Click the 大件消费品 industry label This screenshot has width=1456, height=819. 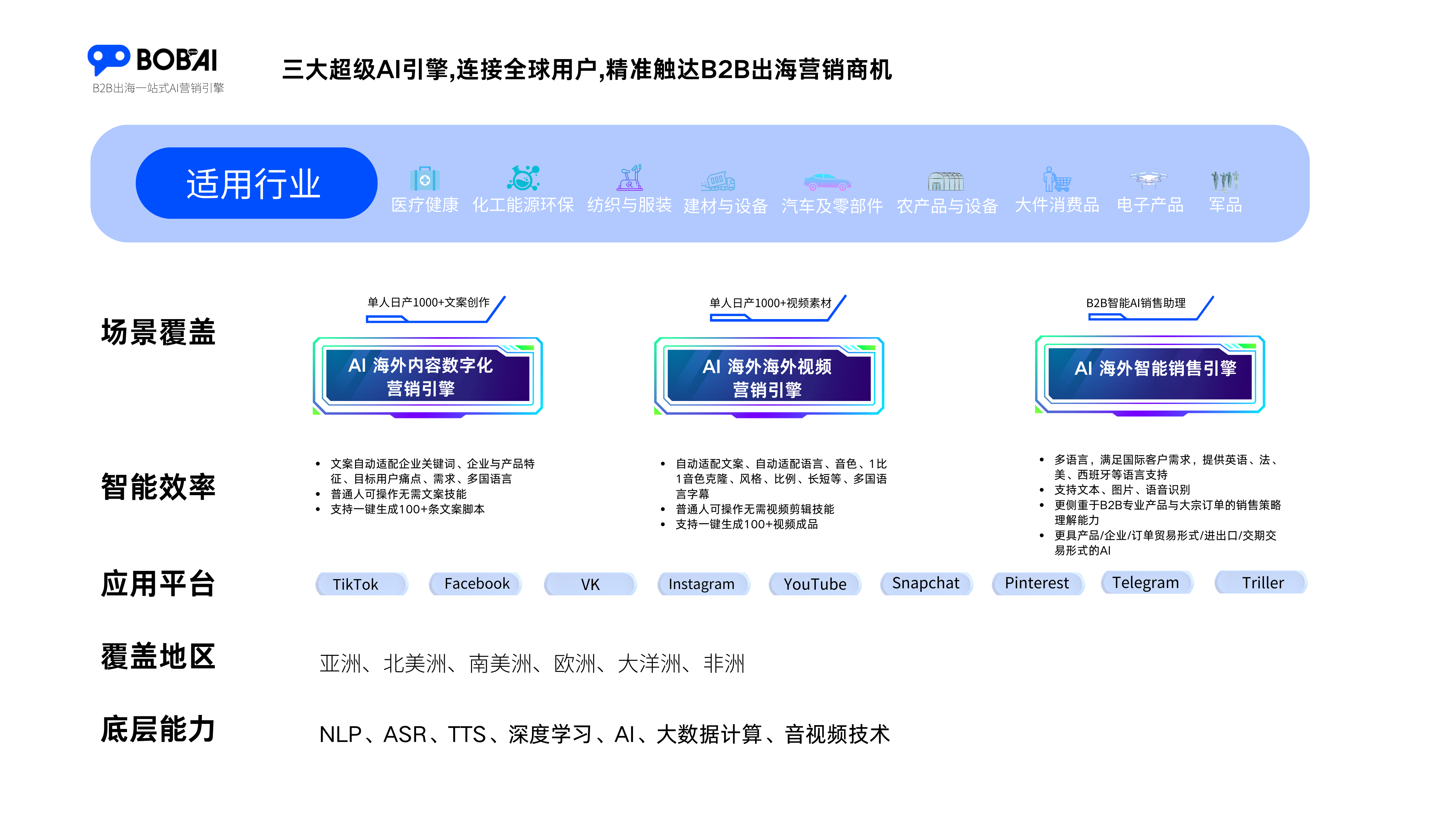(x=1057, y=205)
